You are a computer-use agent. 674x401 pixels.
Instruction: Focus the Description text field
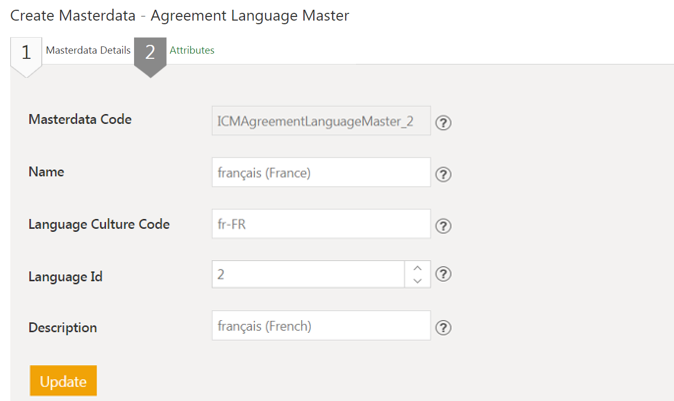(x=321, y=326)
